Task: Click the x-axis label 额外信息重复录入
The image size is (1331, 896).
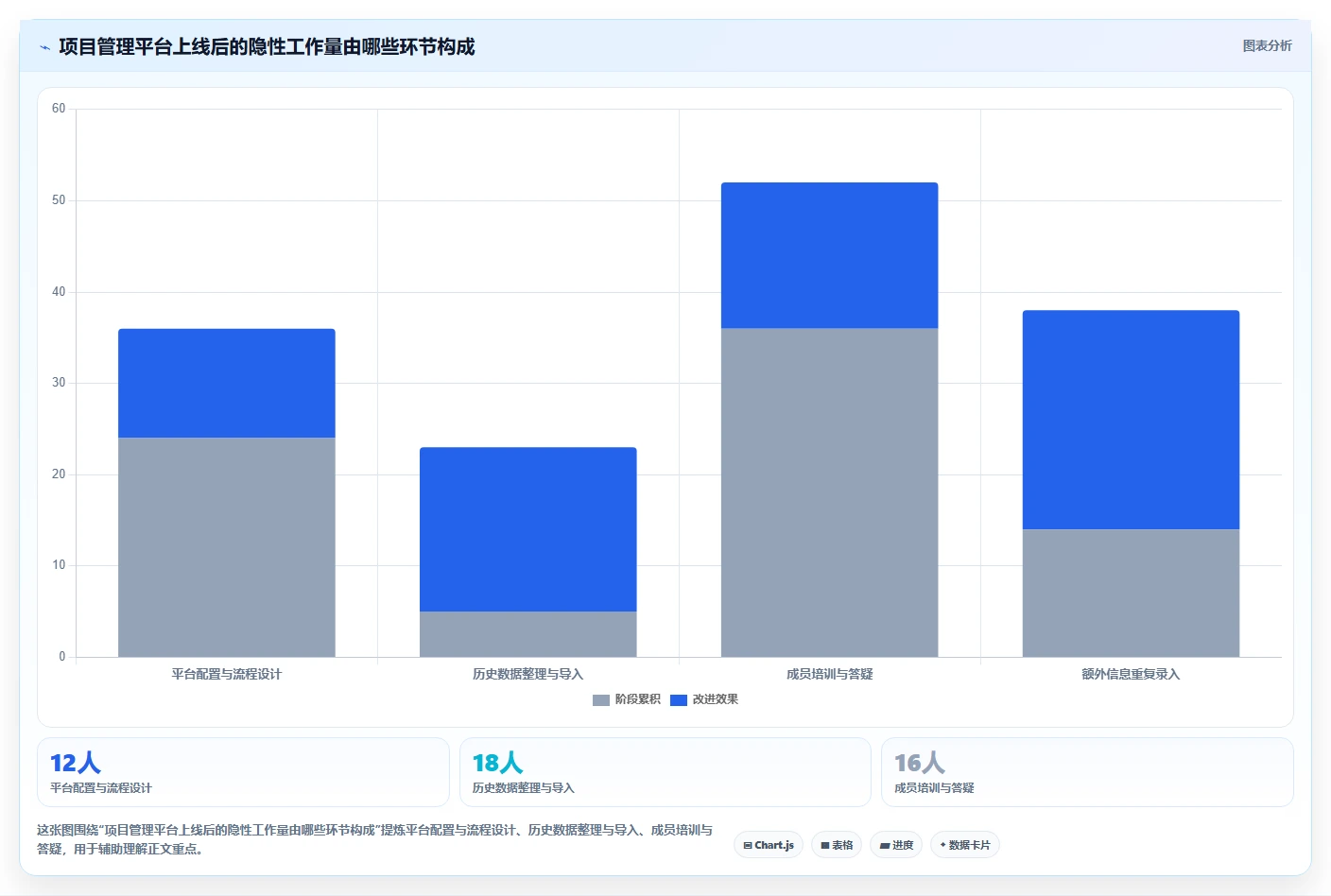Action: tap(1132, 674)
